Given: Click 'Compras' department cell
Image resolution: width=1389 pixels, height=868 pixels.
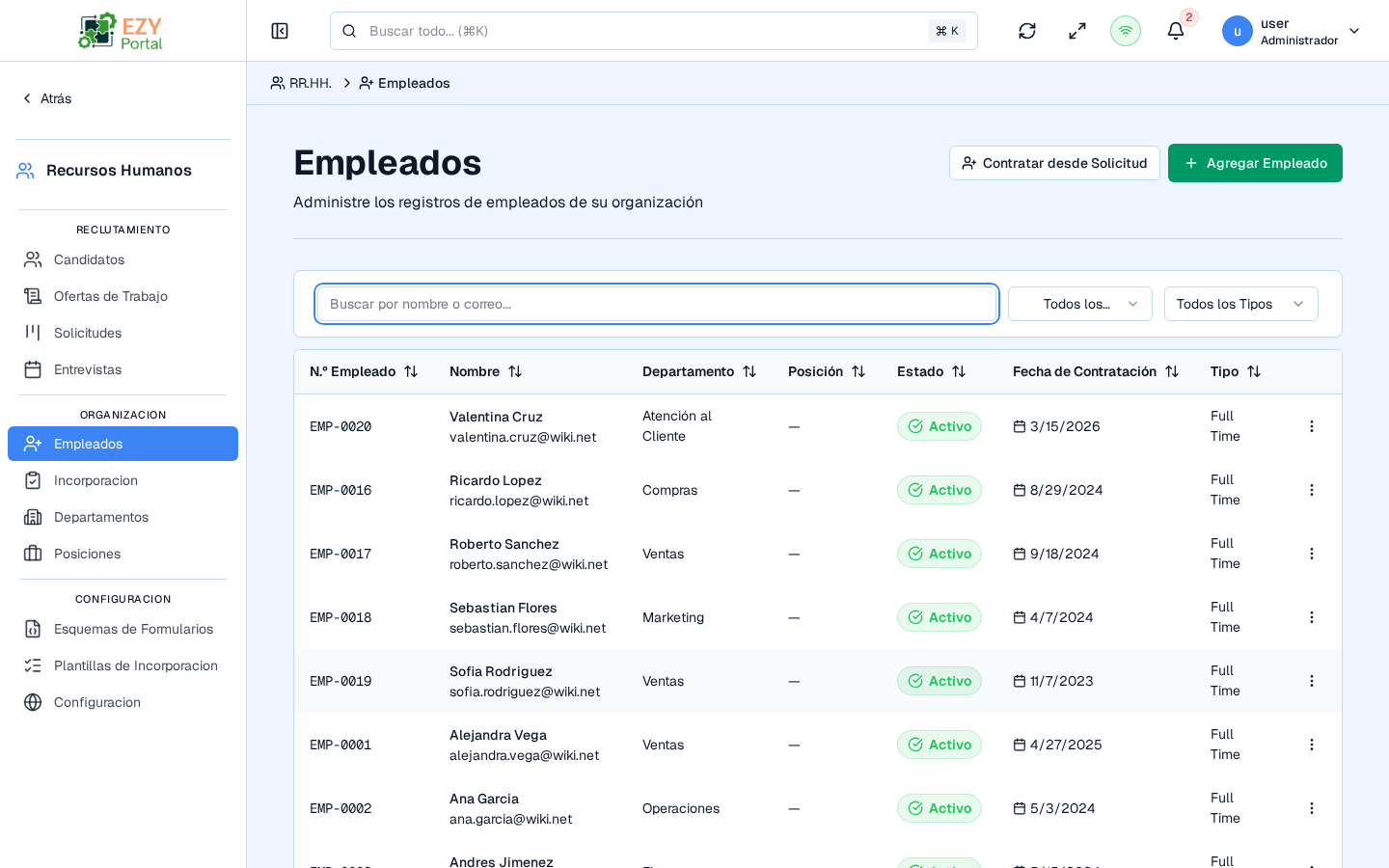Looking at the screenshot, I should pos(669,490).
